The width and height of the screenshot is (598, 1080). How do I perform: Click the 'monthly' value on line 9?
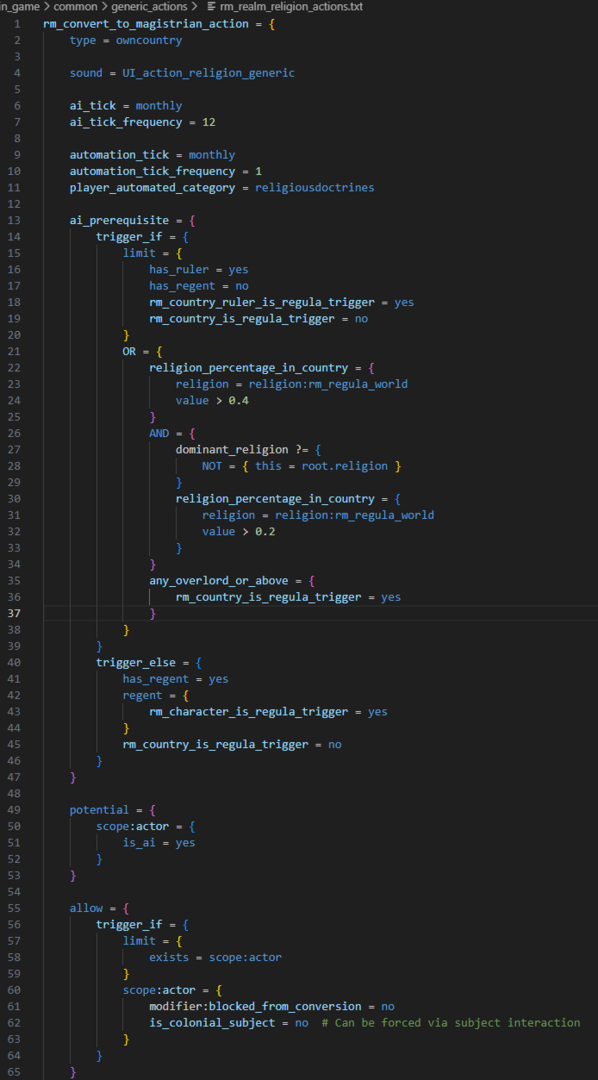[212, 155]
